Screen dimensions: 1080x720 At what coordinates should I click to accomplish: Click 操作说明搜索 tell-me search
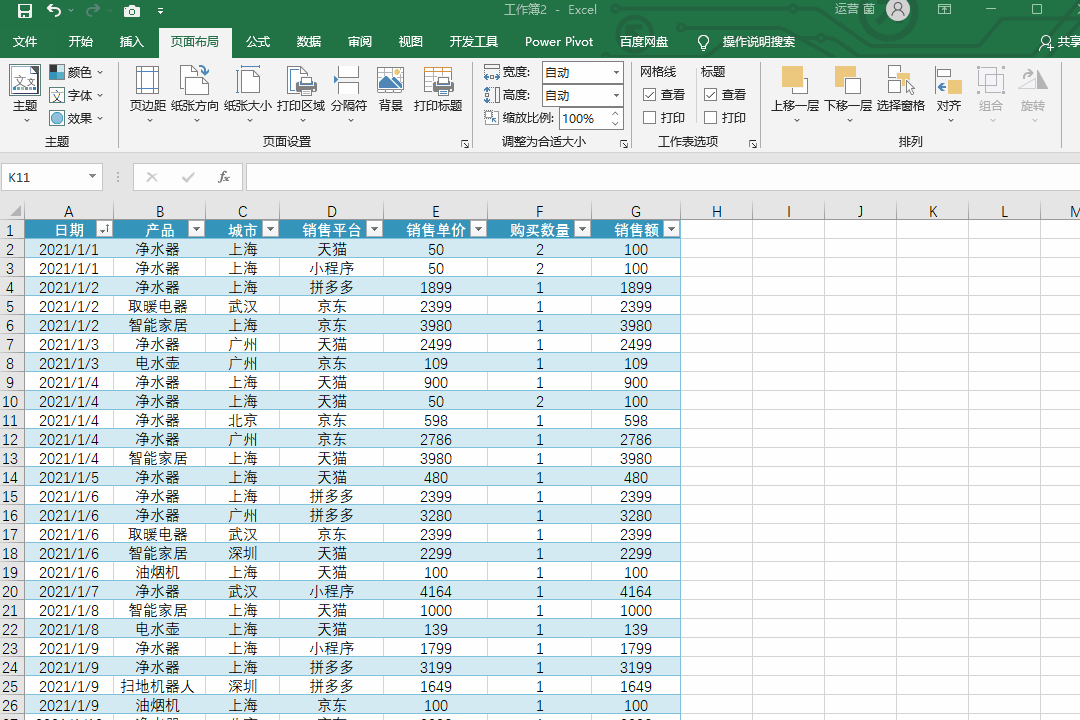point(758,42)
